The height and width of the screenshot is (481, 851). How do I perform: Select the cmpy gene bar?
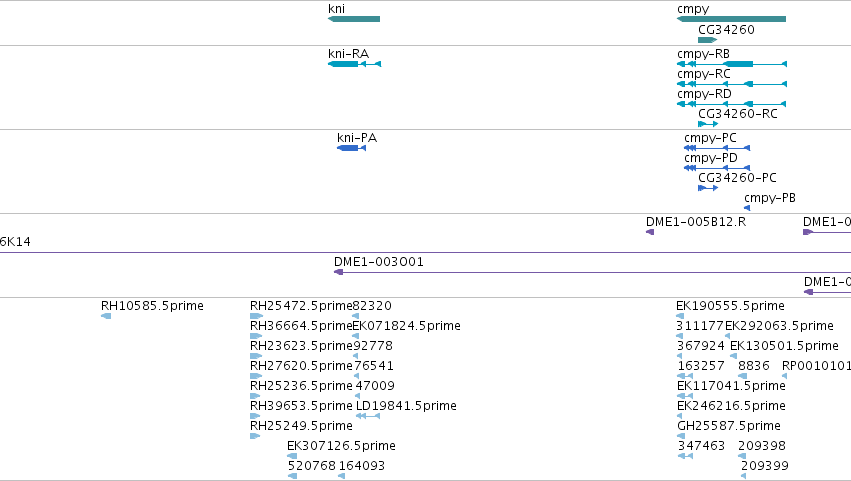731,19
